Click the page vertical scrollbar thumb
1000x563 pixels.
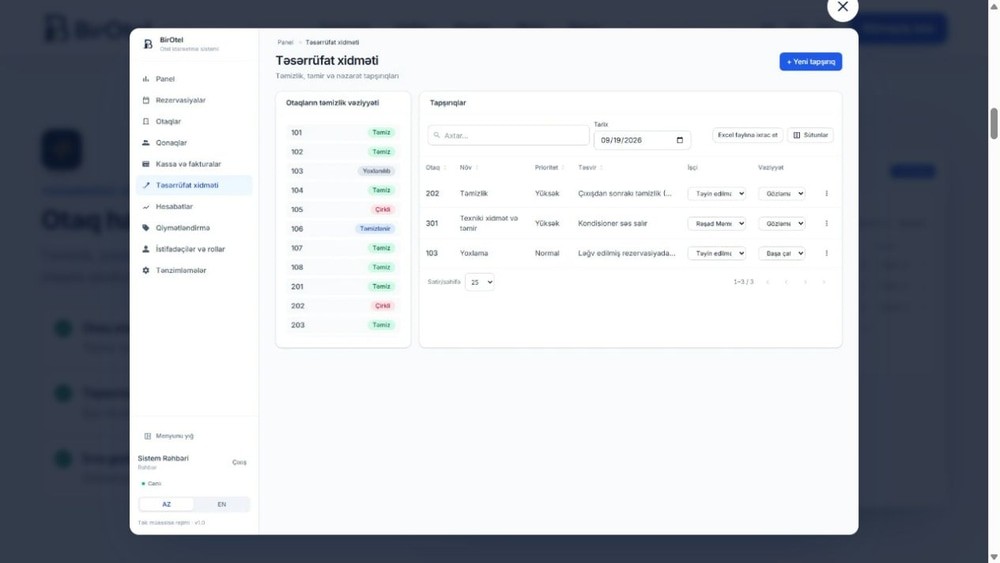coord(994,124)
